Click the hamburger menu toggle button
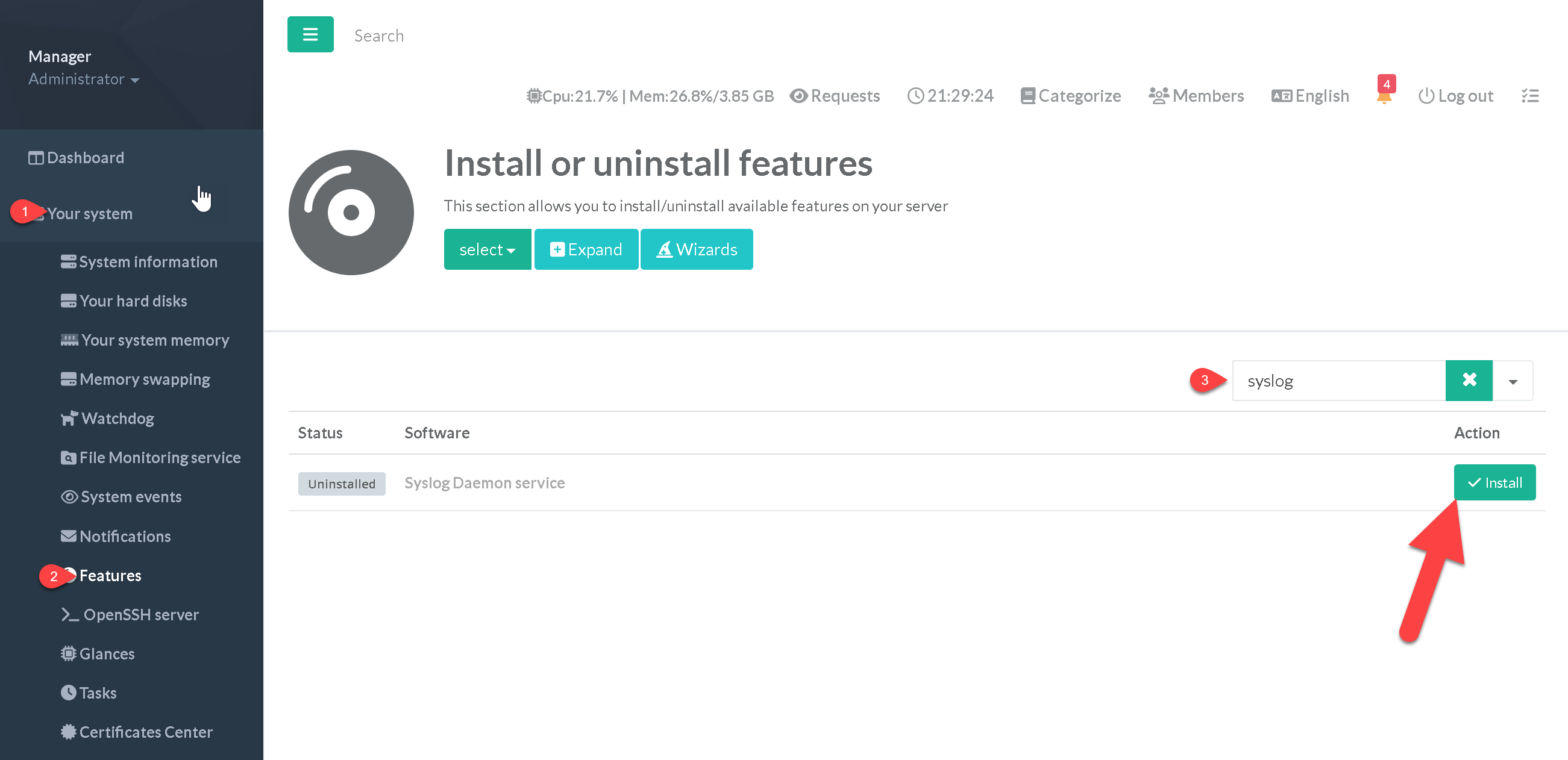The height and width of the screenshot is (760, 1568). point(310,35)
